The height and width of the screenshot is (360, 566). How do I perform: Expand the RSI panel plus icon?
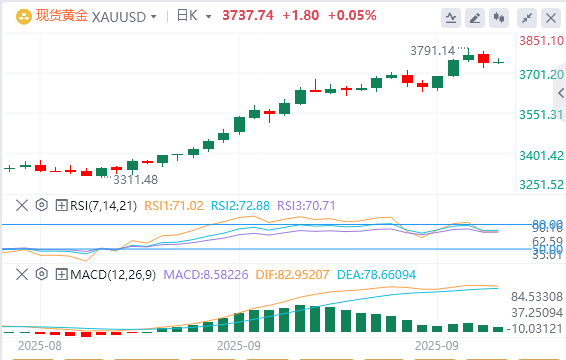(x=61, y=205)
